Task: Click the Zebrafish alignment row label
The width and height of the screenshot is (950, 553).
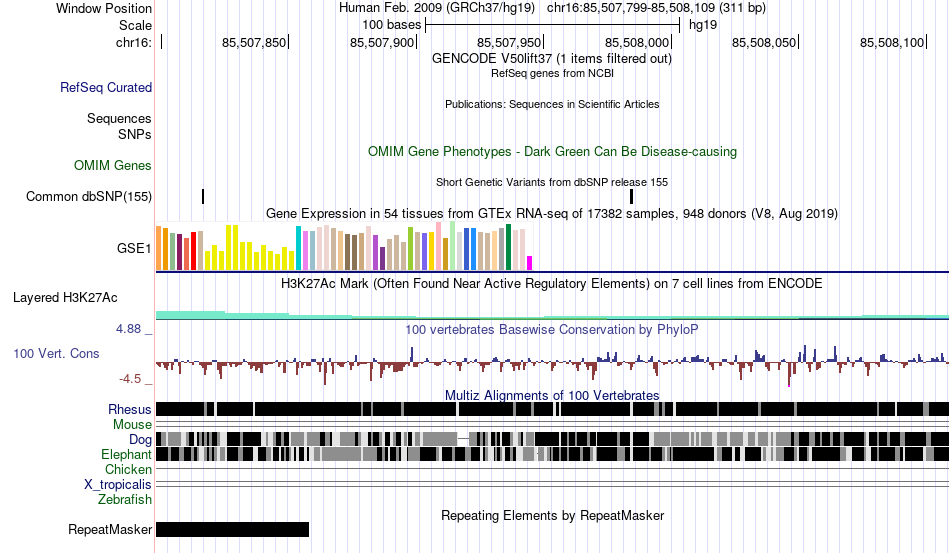Action: [125, 500]
